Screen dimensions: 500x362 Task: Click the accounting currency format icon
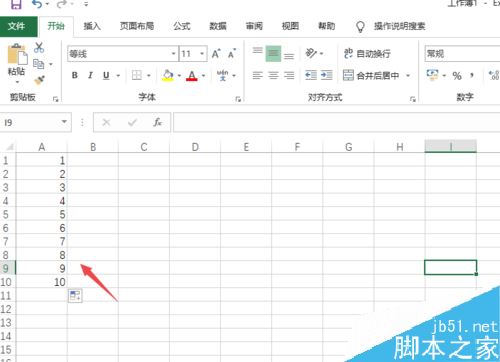432,75
